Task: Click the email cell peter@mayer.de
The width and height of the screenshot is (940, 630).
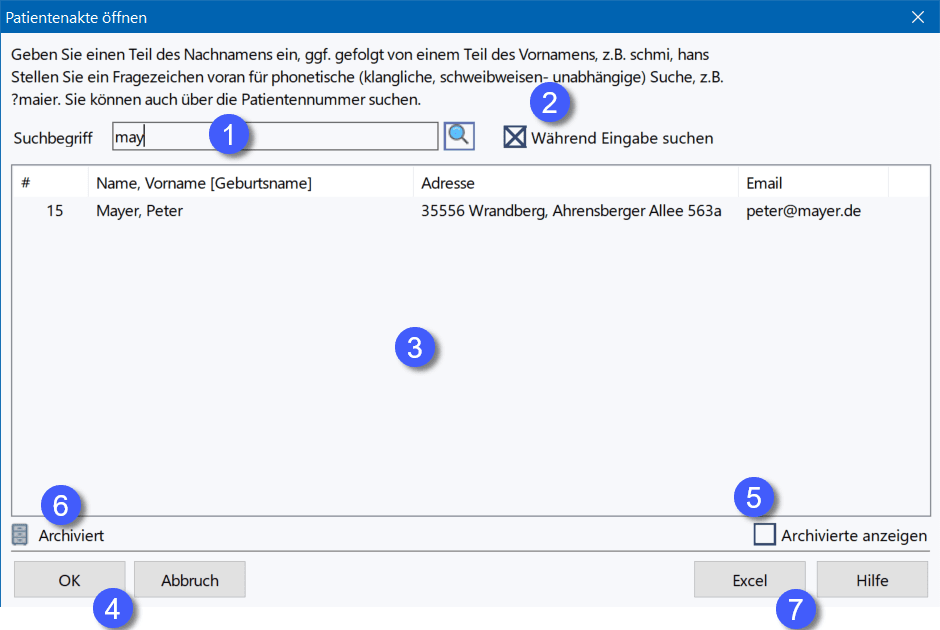Action: 803,211
